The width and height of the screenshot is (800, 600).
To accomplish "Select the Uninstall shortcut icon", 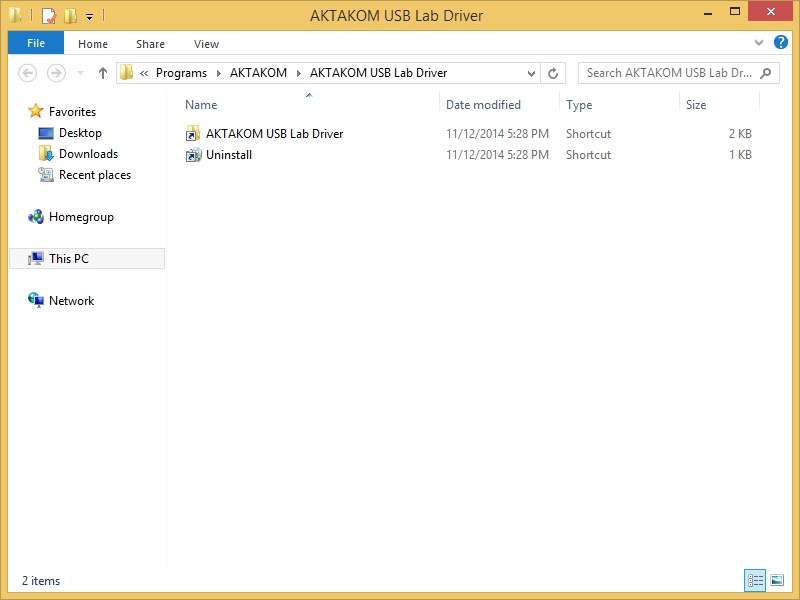I will click(193, 155).
